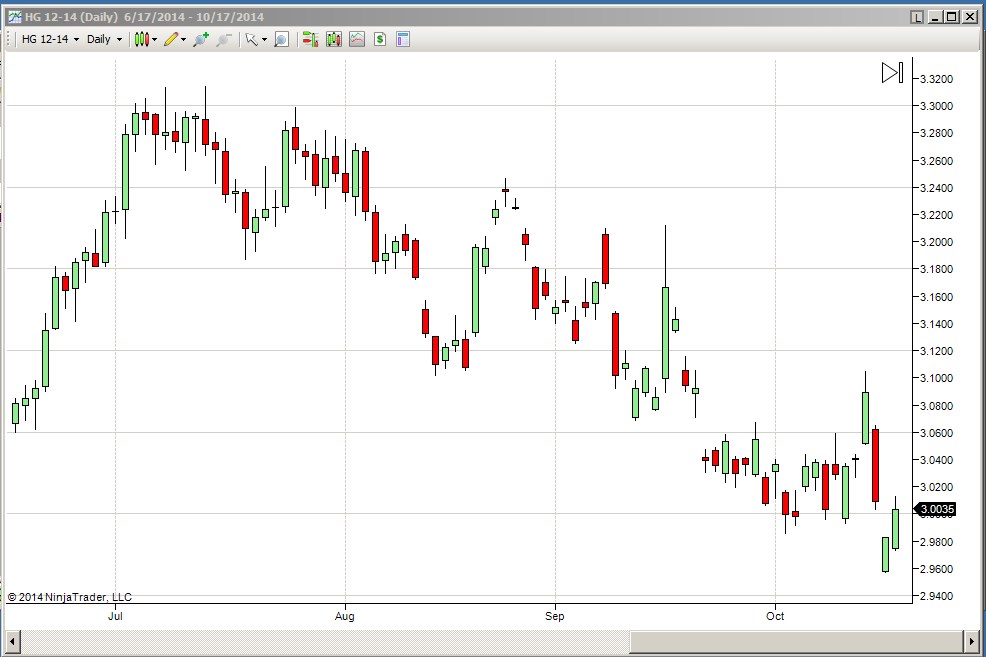Maximize the chart window
Screen dimensions: 986x657
952,17
